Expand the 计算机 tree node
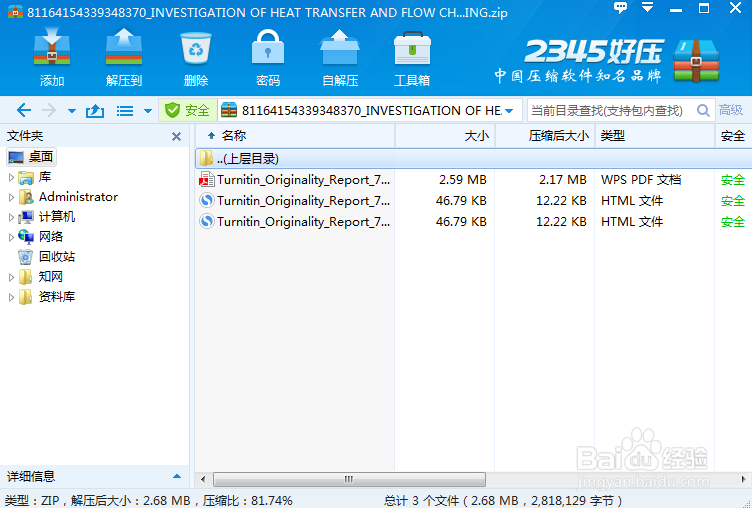This screenshot has height=508, width=752. tap(12, 217)
